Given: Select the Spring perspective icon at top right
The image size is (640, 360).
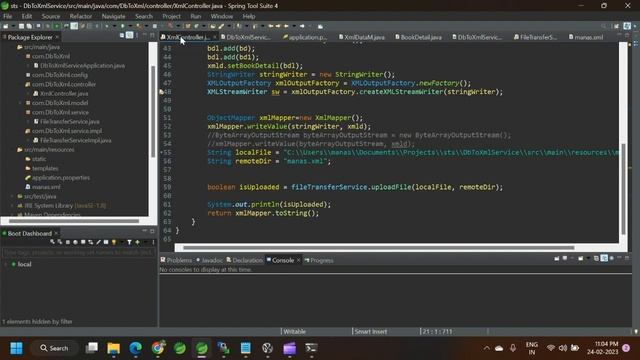Looking at the screenshot, I should (627, 26).
